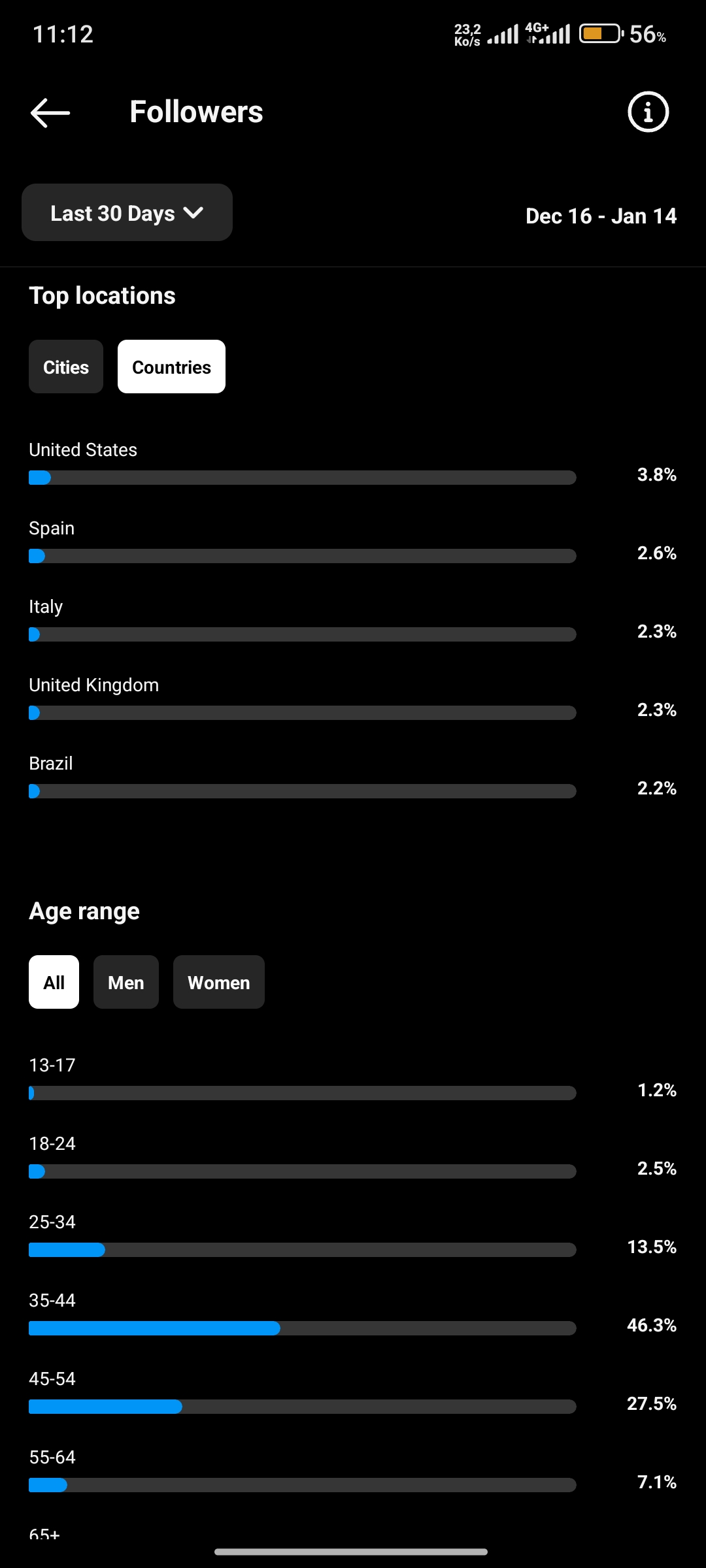The image size is (706, 1568).
Task: Tap the bottom home gesture bar
Action: [x=351, y=1552]
